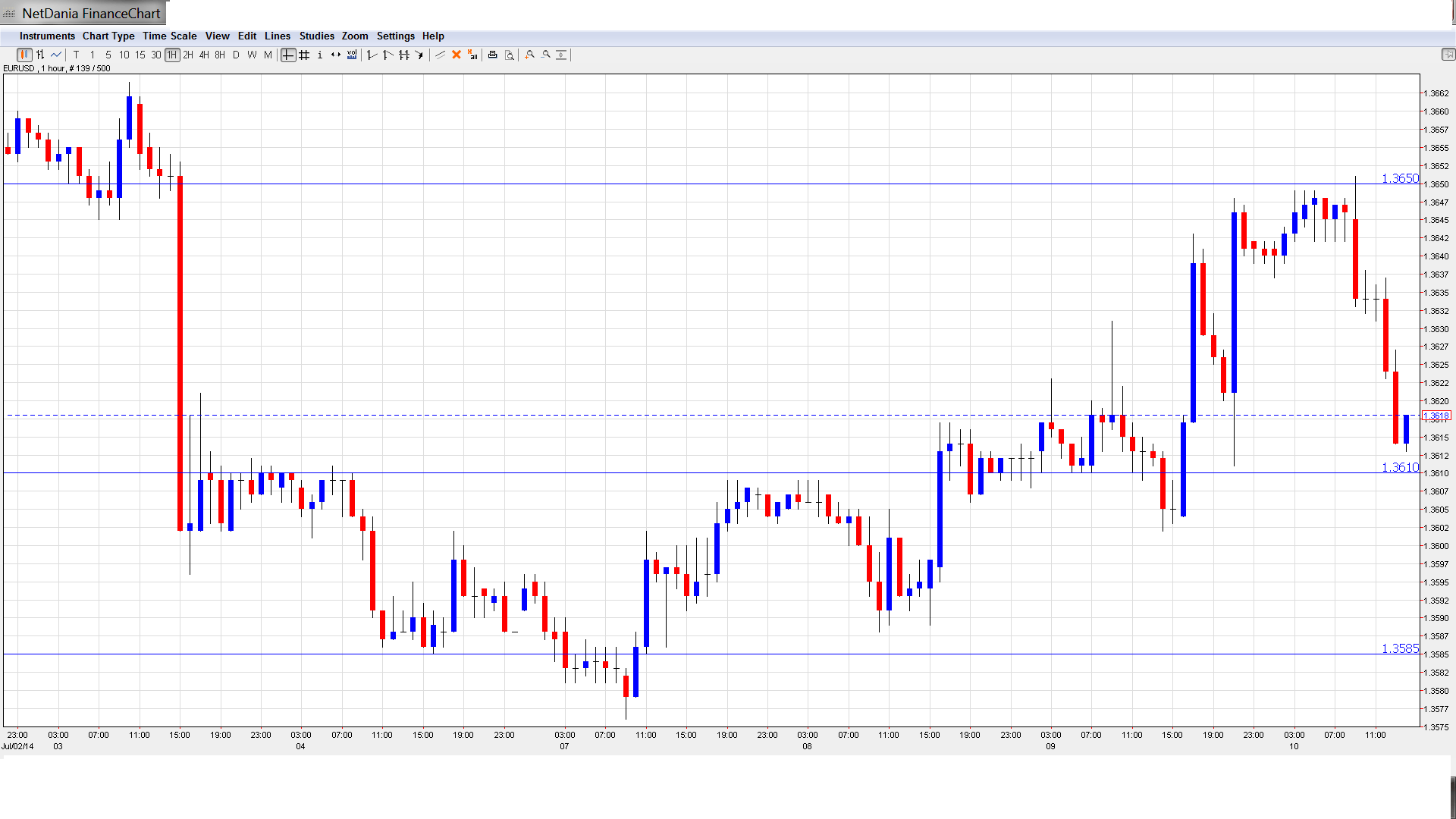
Task: Click the zoom in magnifier icon
Action: [530, 55]
